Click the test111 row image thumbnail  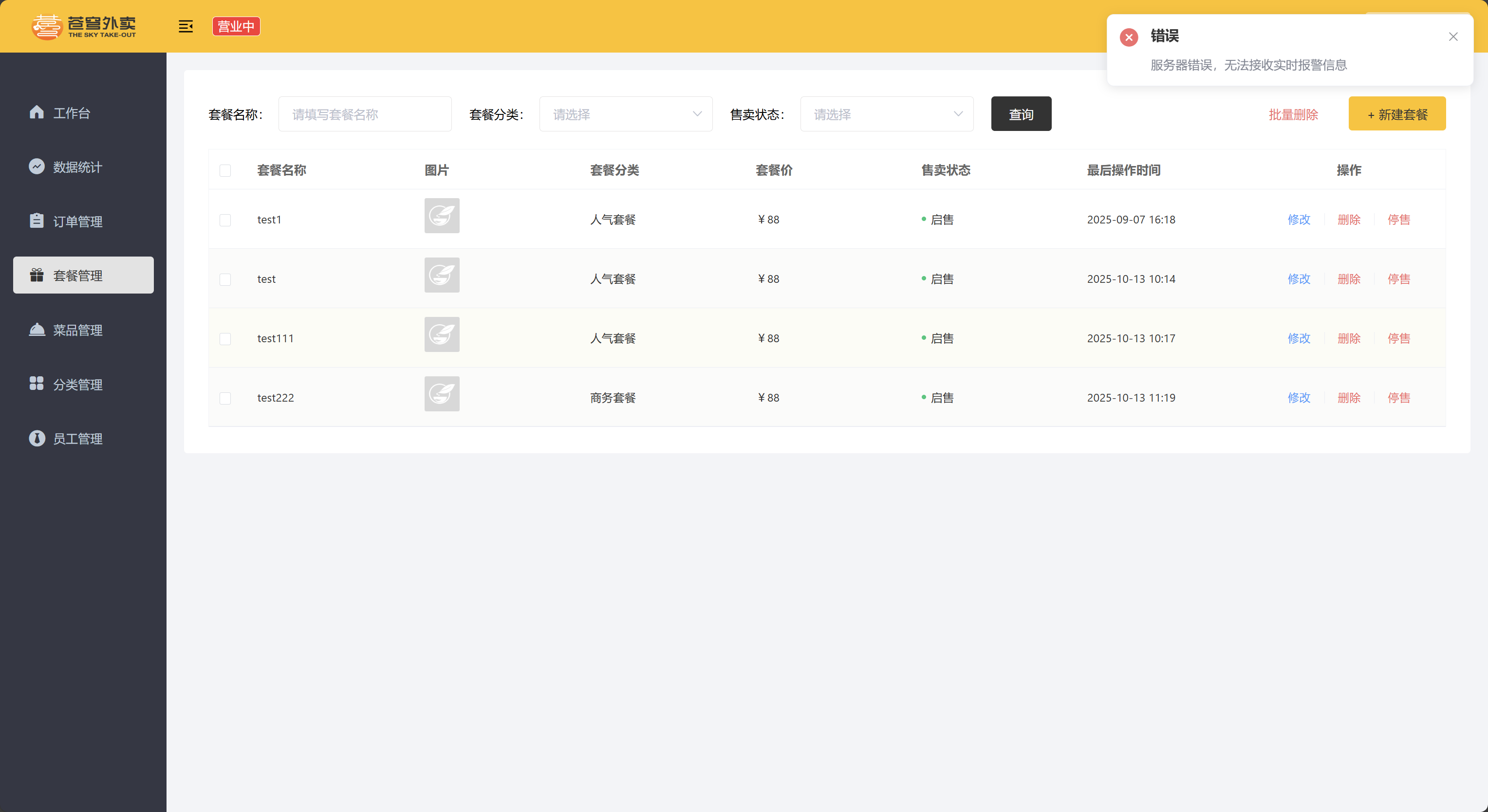[x=442, y=334]
